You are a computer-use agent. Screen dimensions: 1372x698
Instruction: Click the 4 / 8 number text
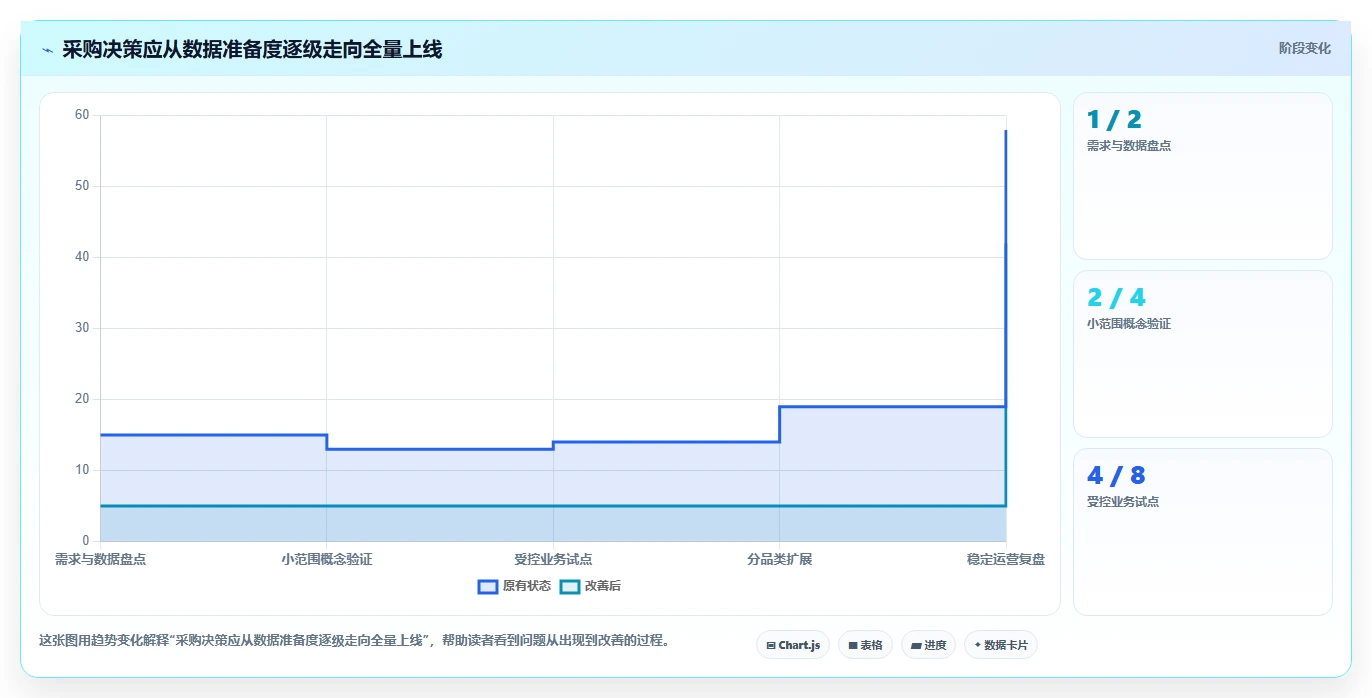(x=1116, y=476)
